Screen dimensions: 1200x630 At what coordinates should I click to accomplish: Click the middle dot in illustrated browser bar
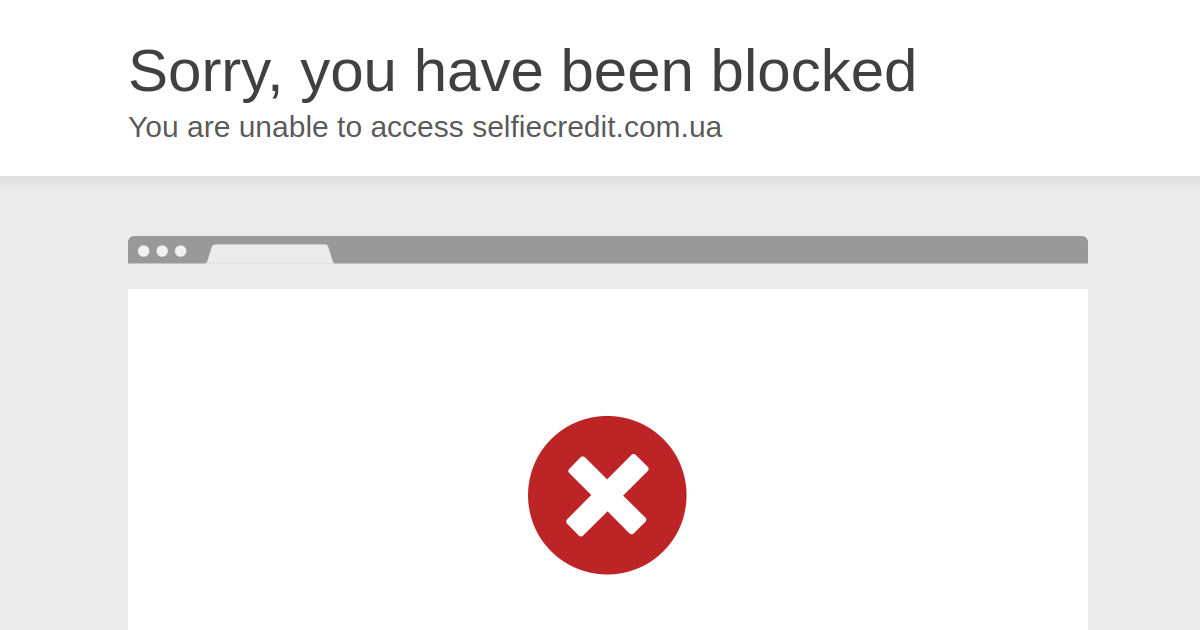(x=162, y=251)
